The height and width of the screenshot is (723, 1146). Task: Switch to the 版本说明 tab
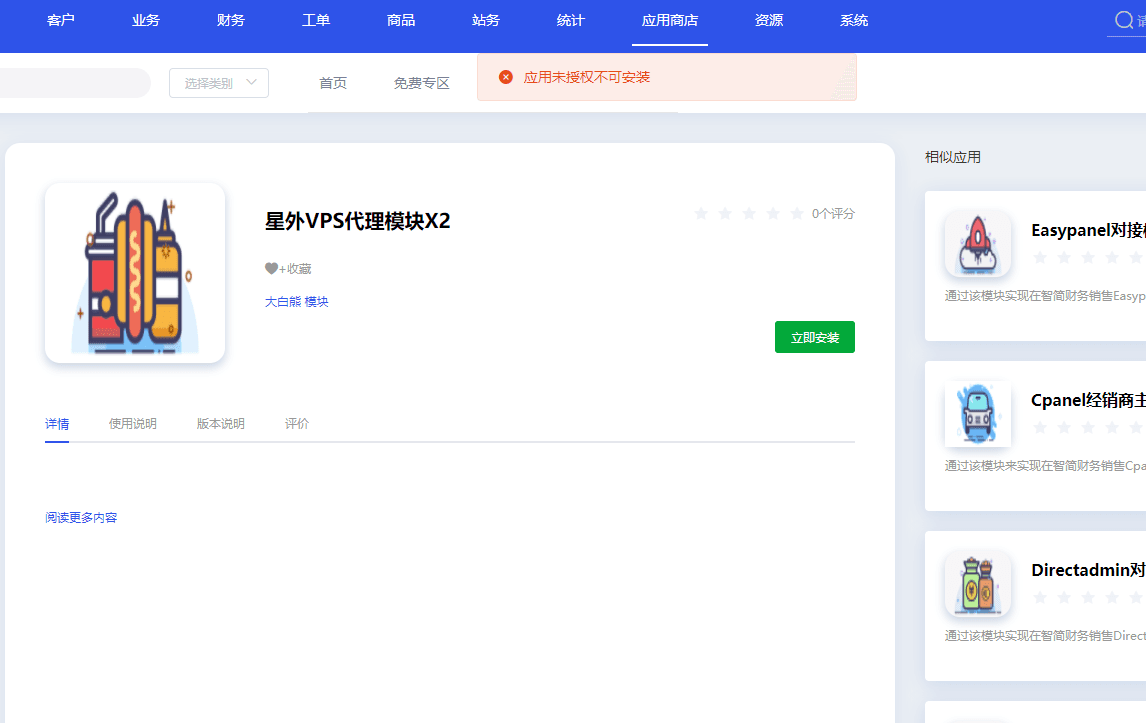(x=221, y=424)
